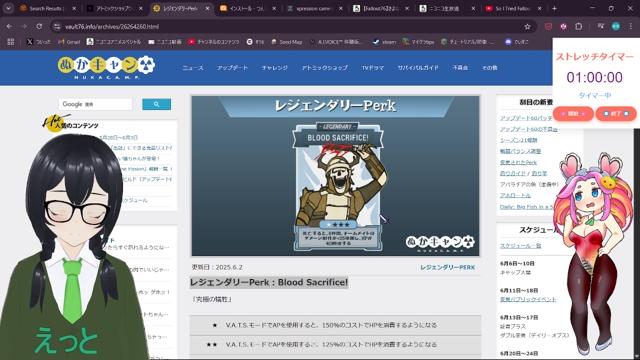This screenshot has width=640, height=360.
Task: Click the 01:00:00 timer display
Action: point(594,77)
